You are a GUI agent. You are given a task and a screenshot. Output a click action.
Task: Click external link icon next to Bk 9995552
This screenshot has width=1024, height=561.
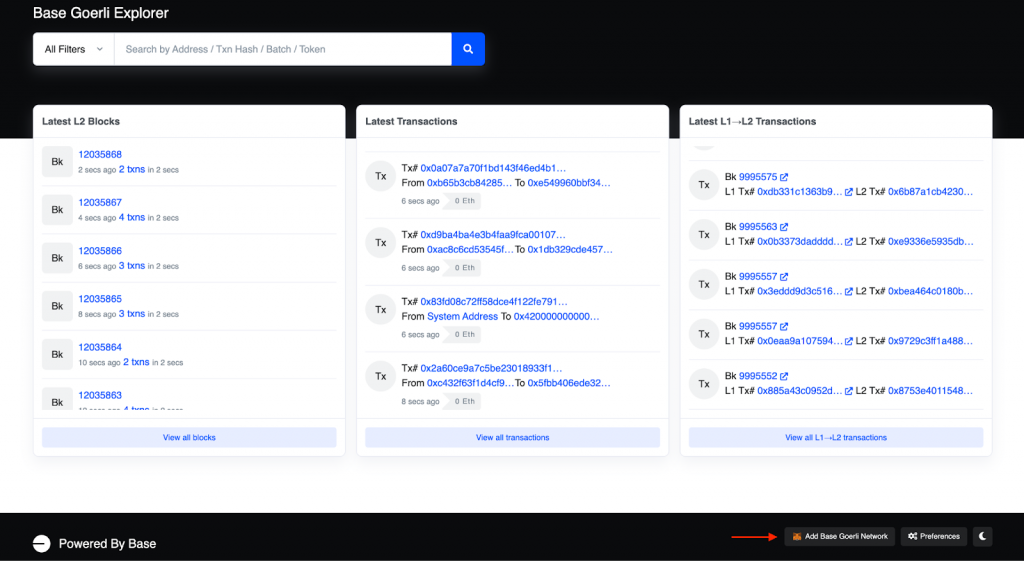[784, 376]
